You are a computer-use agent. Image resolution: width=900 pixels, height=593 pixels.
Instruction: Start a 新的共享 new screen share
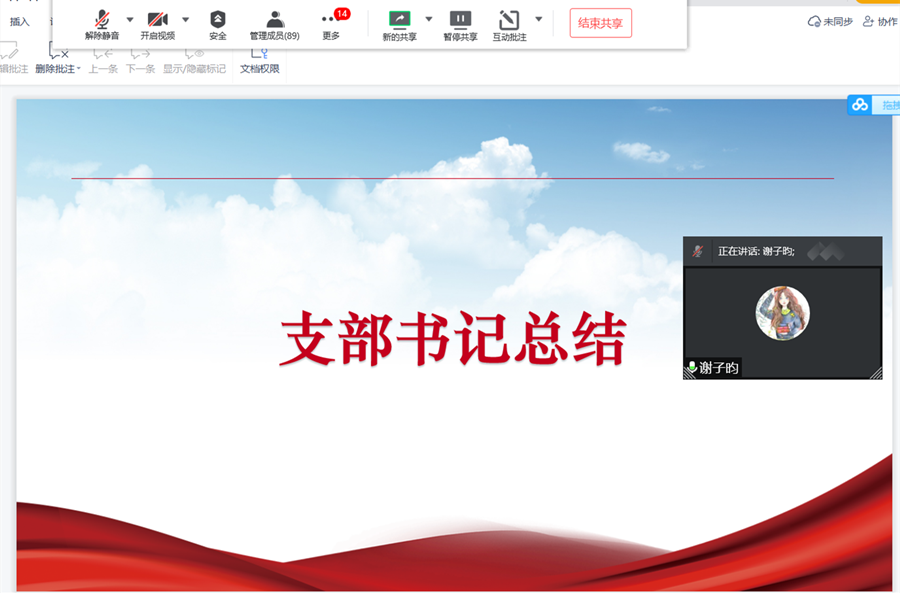coord(398,20)
